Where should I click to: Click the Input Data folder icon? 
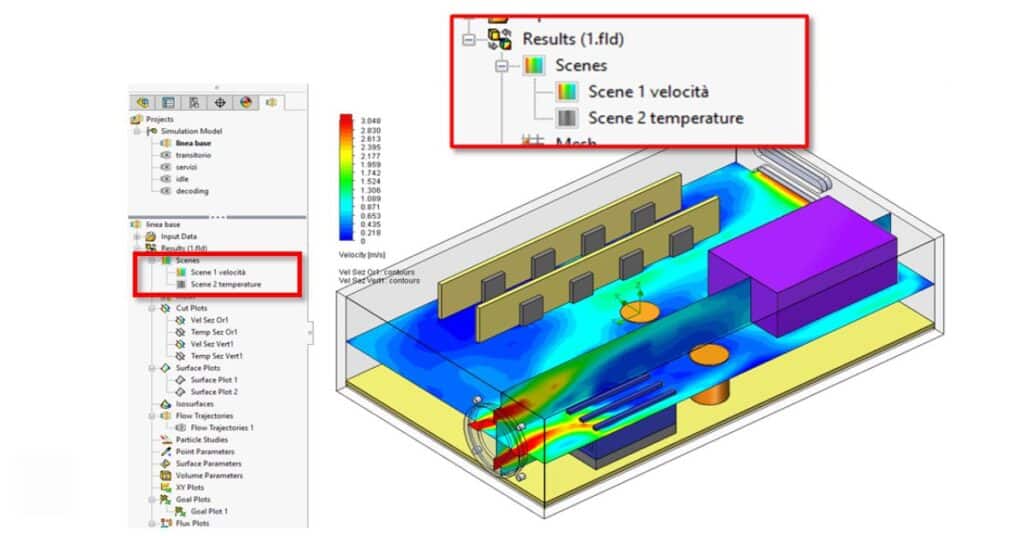tap(152, 236)
